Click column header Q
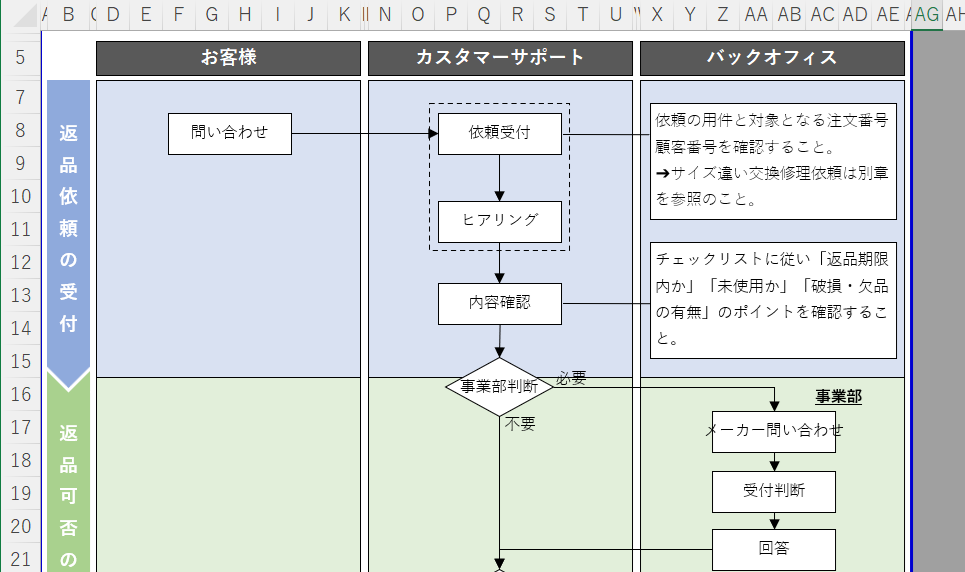 484,14
